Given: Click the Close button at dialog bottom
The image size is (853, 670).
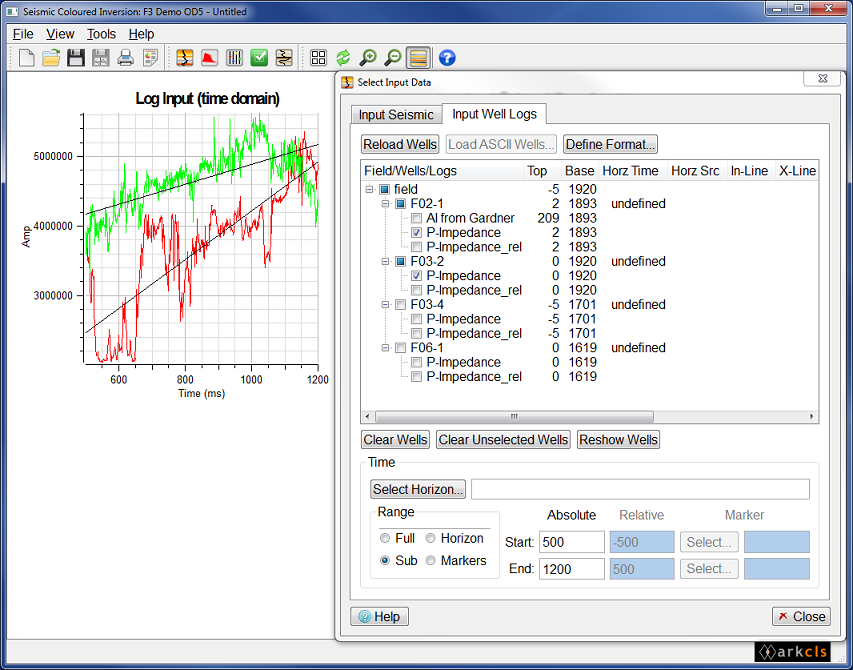Looking at the screenshot, I should pyautogui.click(x=801, y=617).
